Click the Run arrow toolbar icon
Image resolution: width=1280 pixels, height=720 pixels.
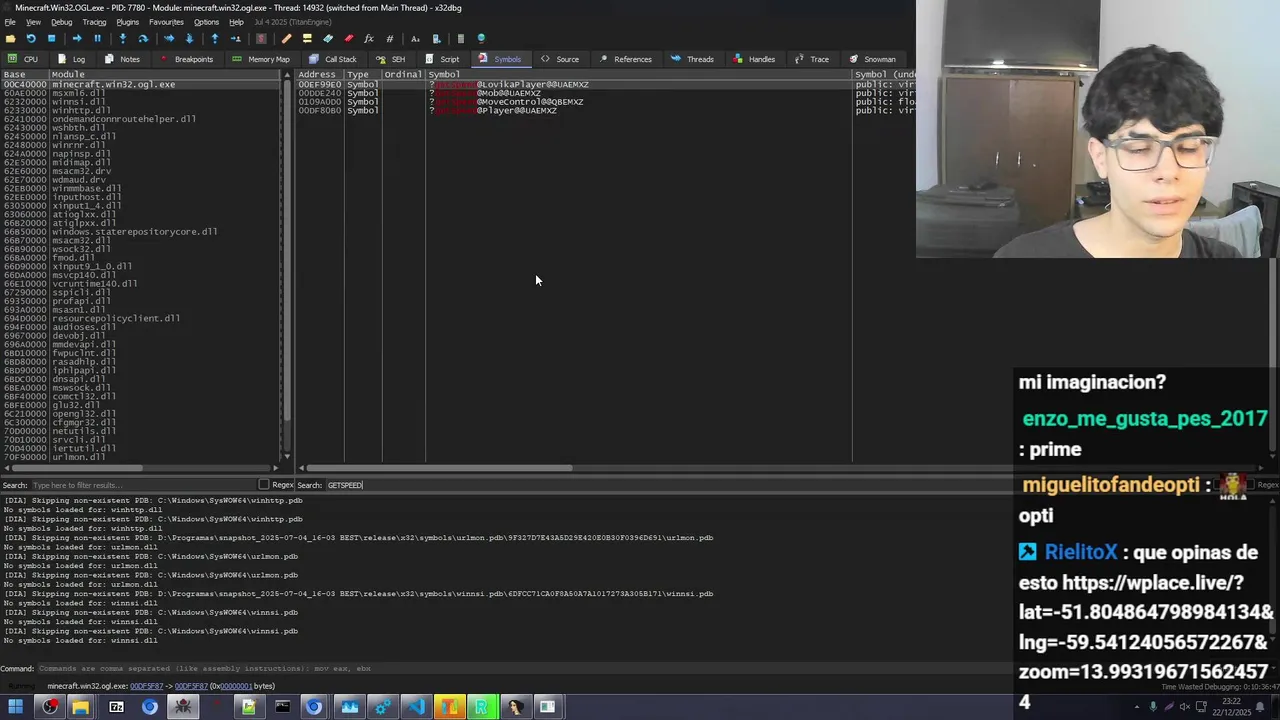tap(77, 39)
